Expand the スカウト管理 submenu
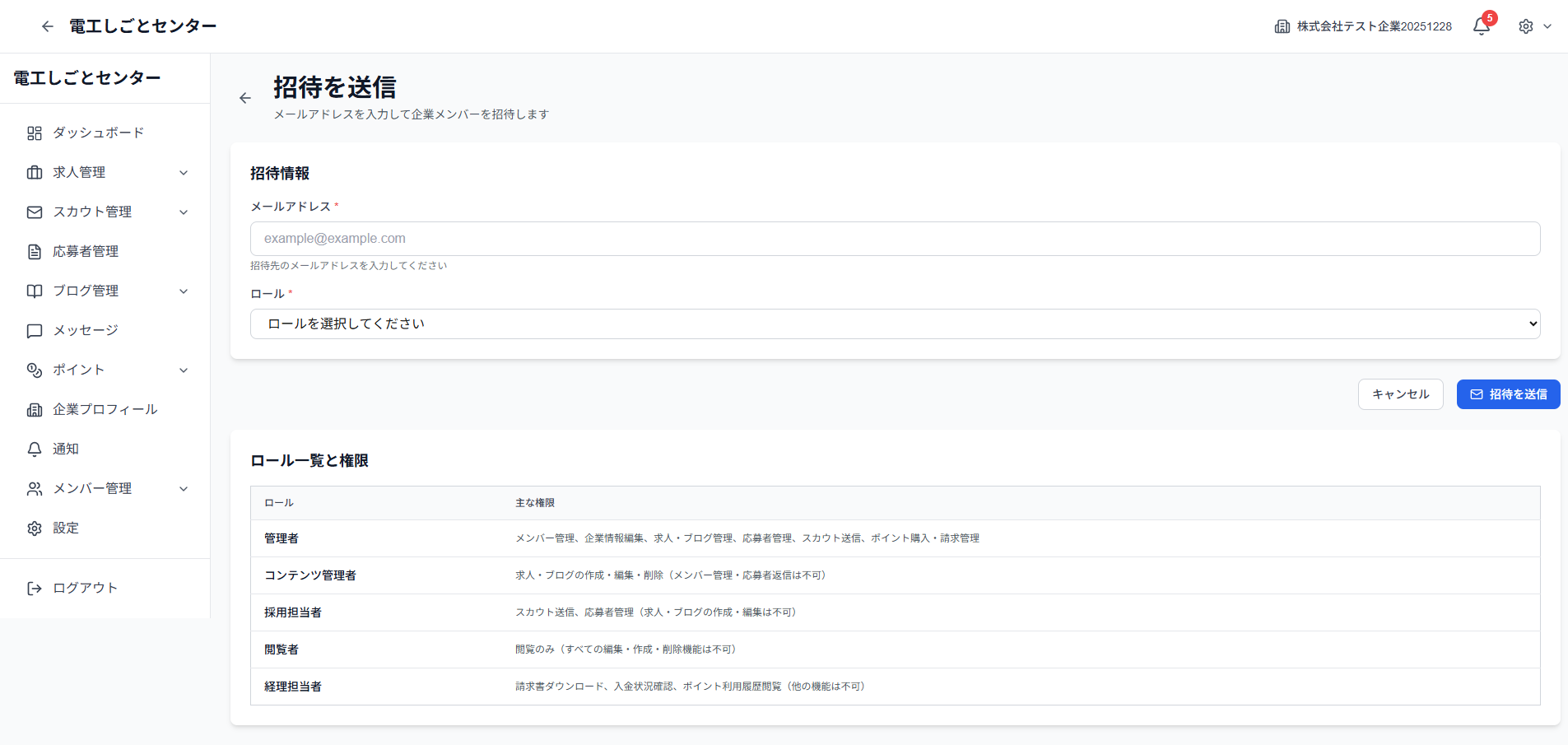This screenshot has width=1568, height=745. coord(184,212)
